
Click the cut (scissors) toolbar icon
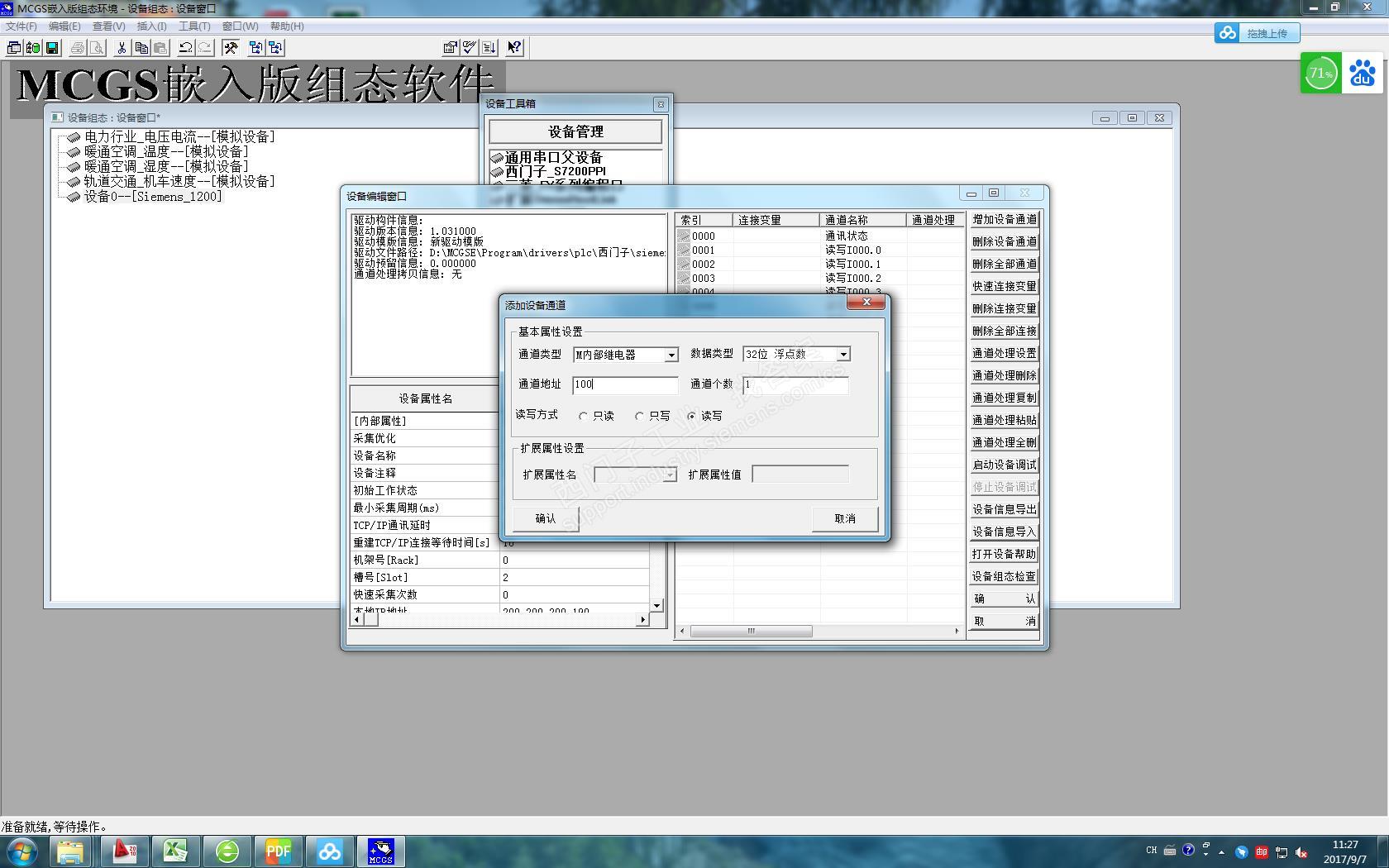pos(121,48)
